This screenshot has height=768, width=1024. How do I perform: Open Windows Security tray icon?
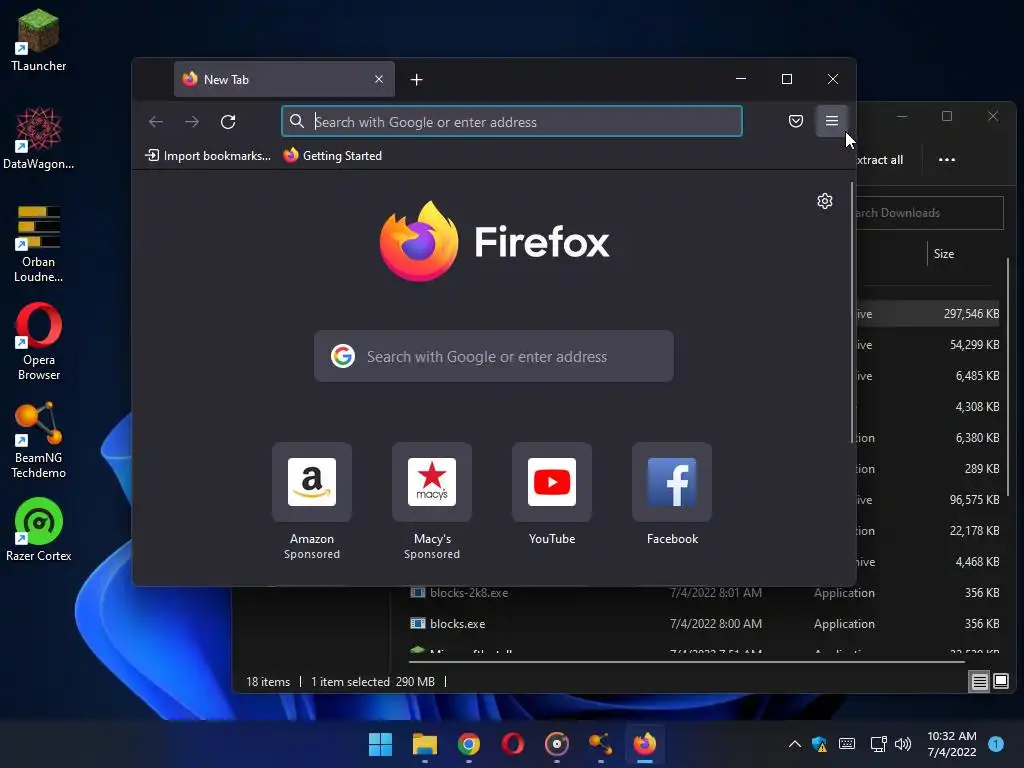click(x=820, y=744)
